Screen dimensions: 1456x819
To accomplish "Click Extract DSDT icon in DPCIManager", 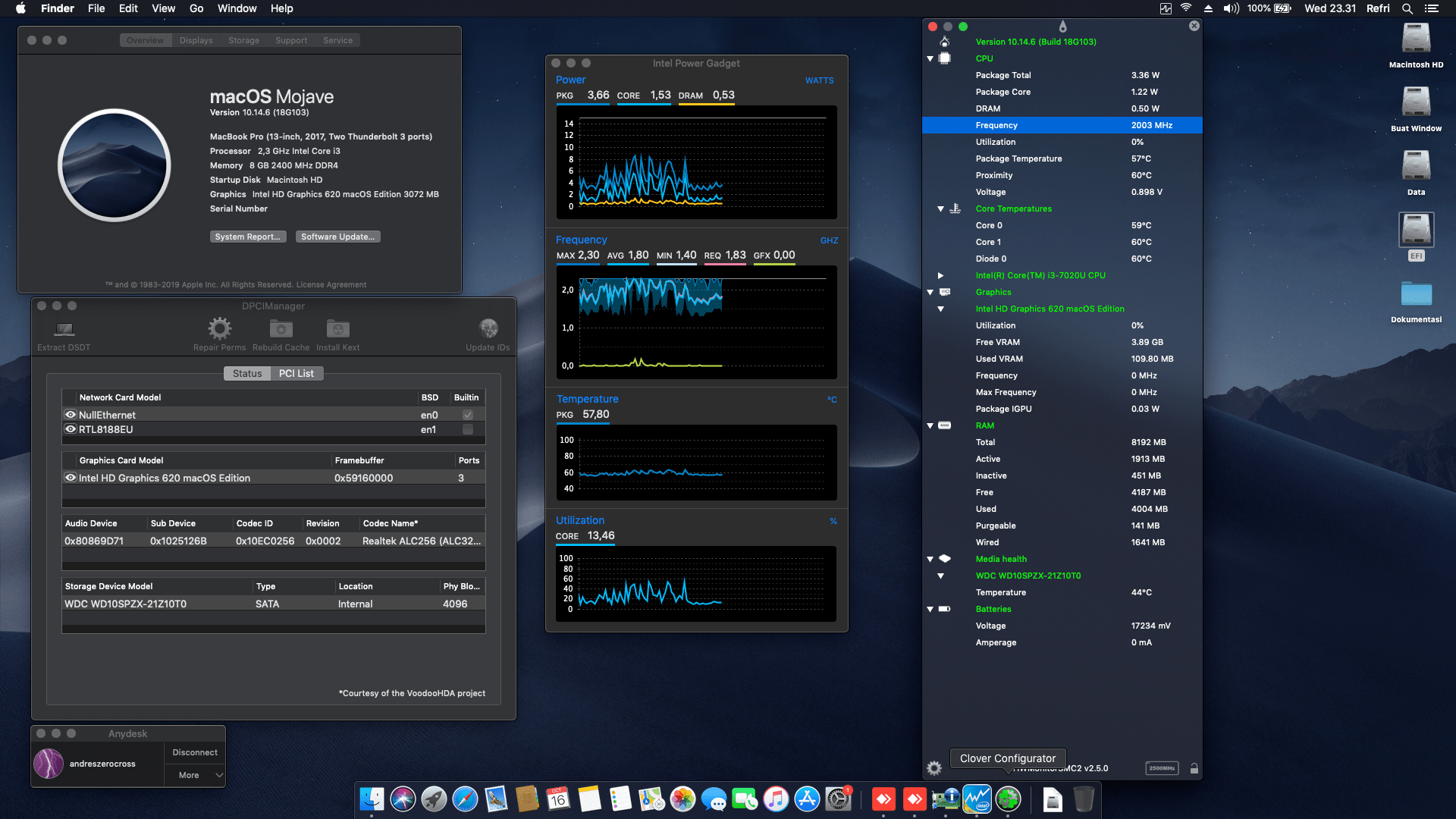I will tap(64, 329).
